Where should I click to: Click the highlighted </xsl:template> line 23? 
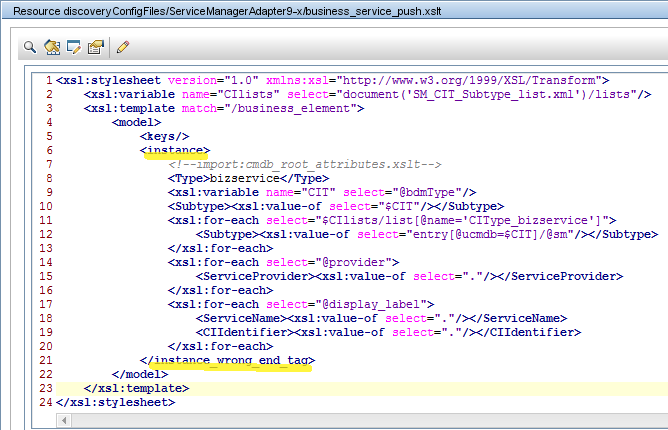click(136, 389)
